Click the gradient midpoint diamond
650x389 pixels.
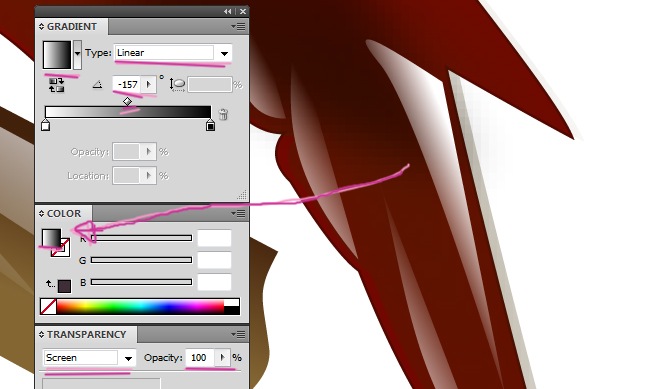click(127, 101)
